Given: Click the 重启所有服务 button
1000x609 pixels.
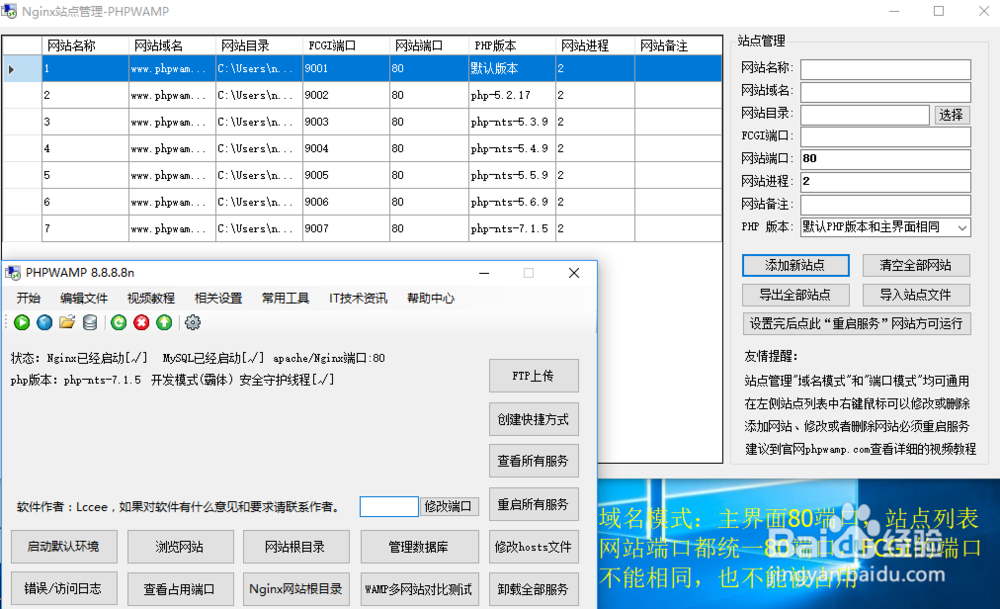Looking at the screenshot, I should [x=533, y=505].
